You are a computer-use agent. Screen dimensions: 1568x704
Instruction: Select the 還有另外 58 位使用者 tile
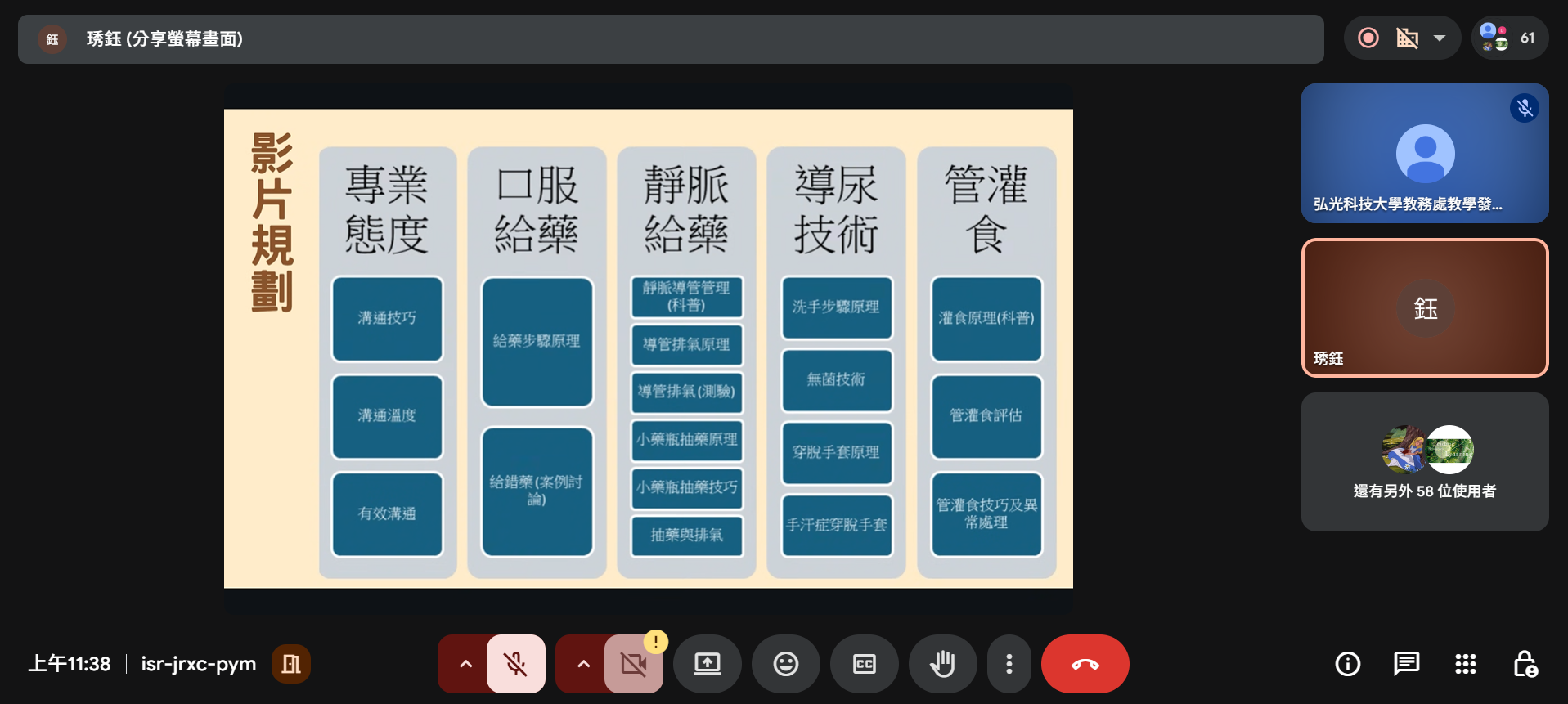point(1424,462)
